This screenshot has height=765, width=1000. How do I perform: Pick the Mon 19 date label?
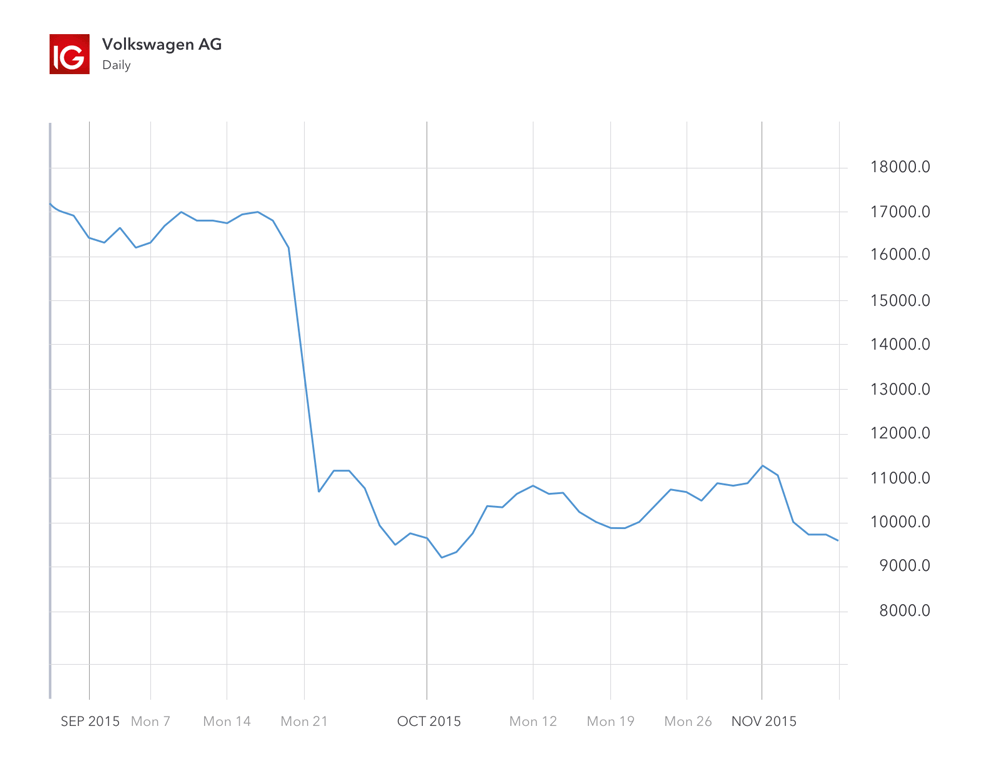(x=611, y=721)
